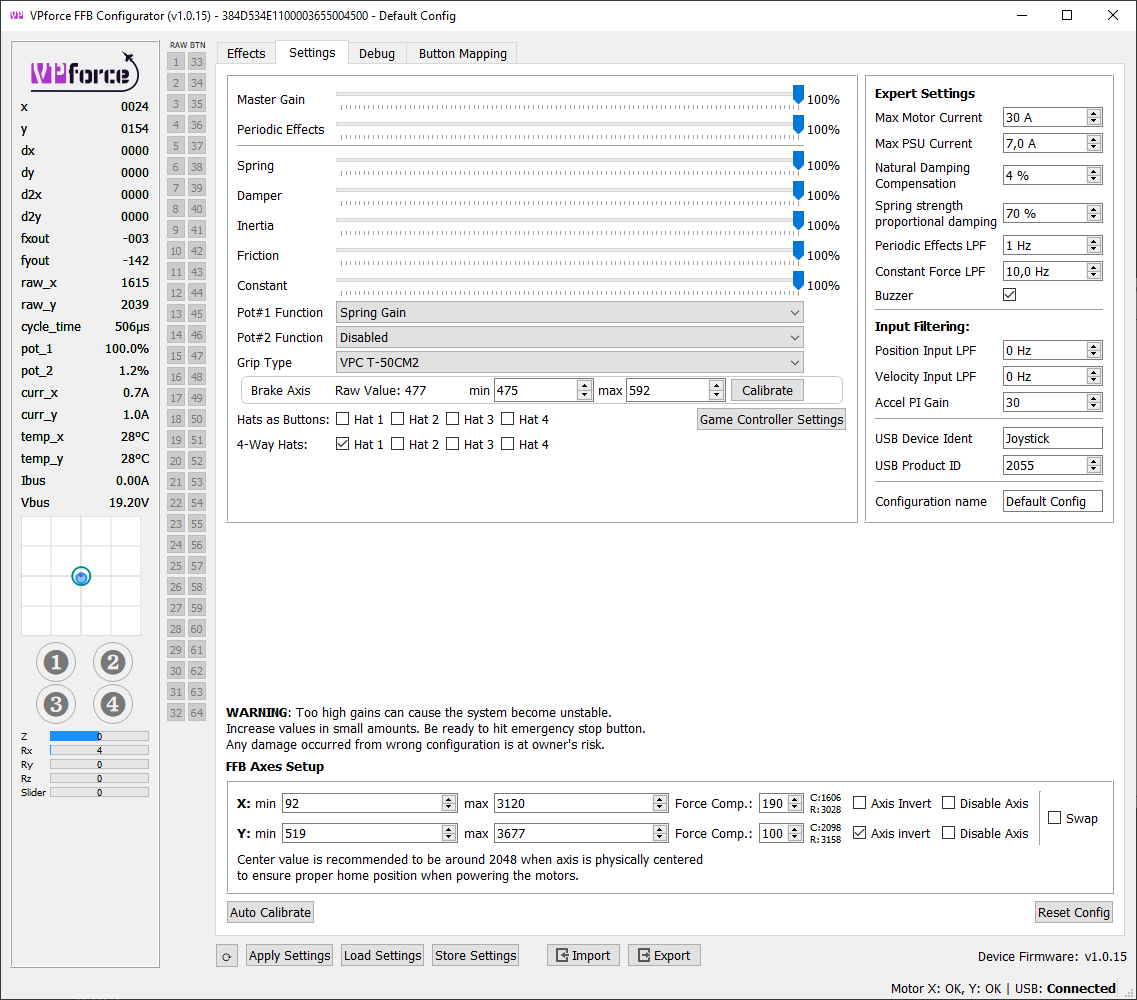Click Game Controller Settings
Image resolution: width=1137 pixels, height=1000 pixels.
[771, 419]
